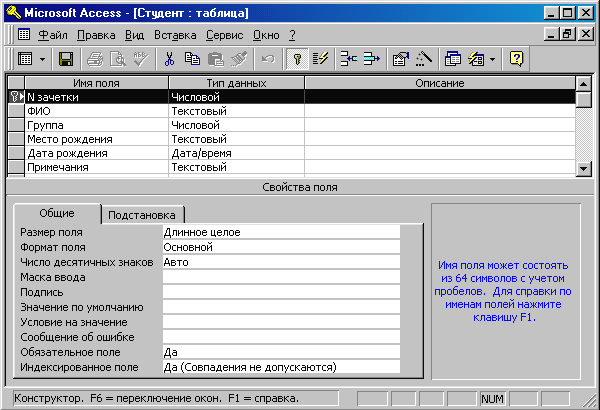Click the View table mode toolbar icon
This screenshot has width=600, height=410.
tap(25, 59)
